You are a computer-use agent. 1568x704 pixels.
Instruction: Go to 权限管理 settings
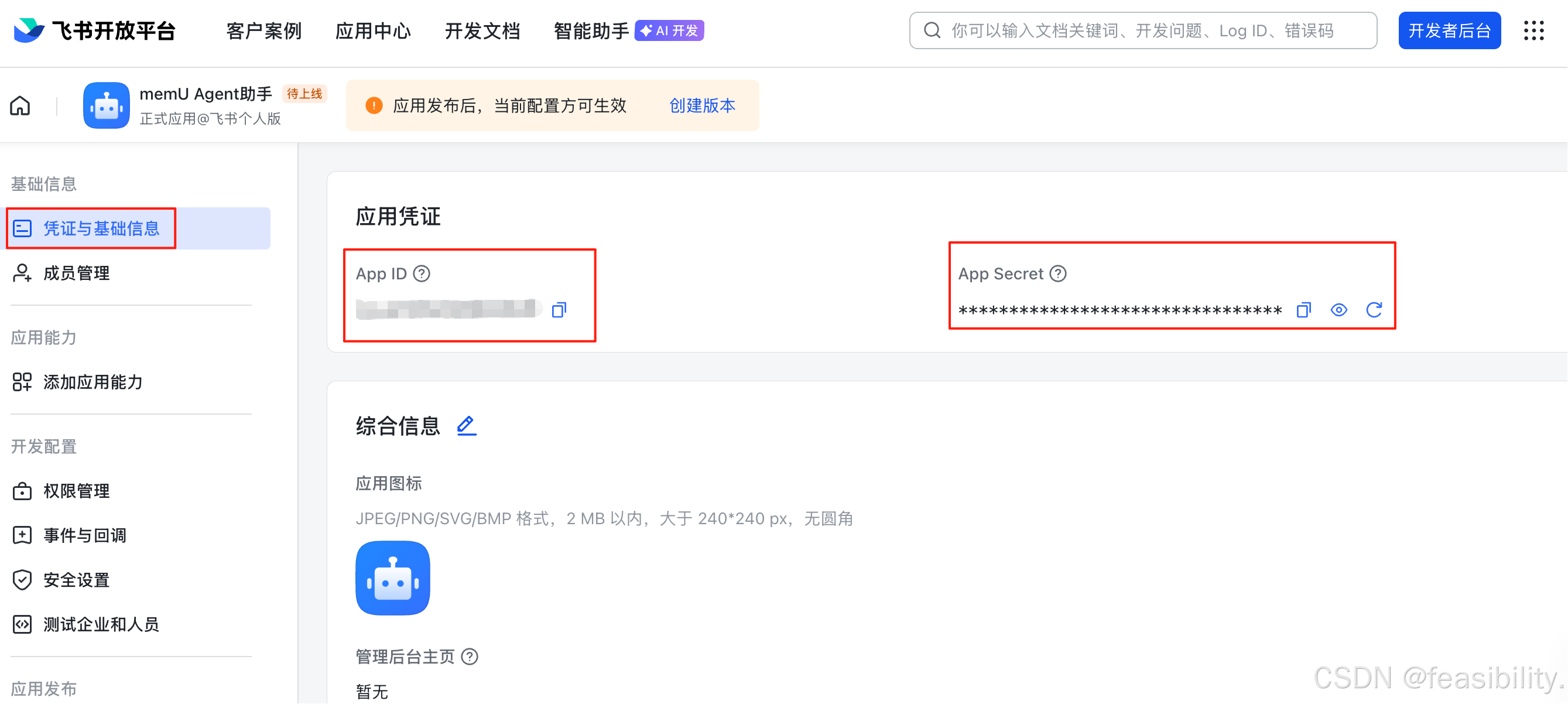coord(76,491)
